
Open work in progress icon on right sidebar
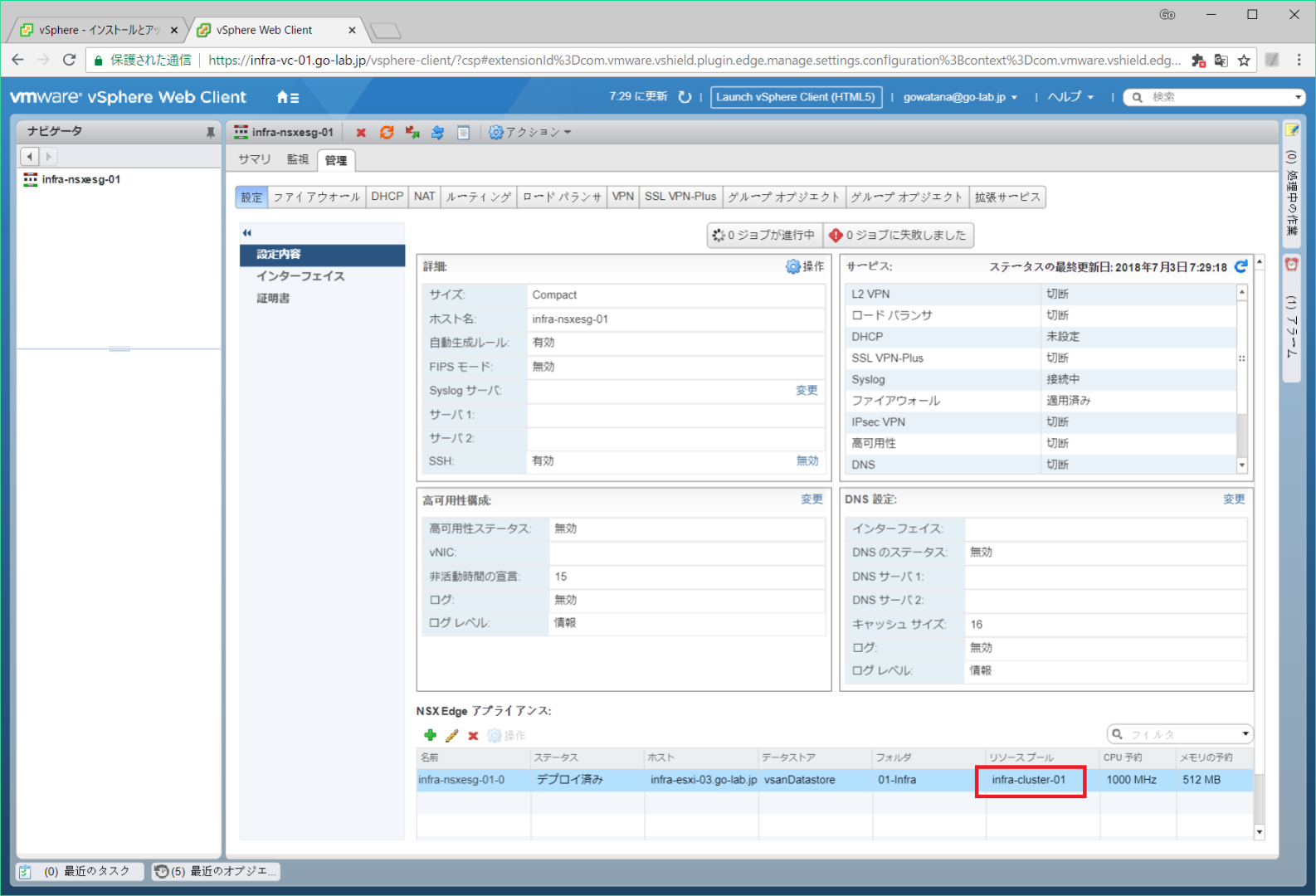[1291, 130]
